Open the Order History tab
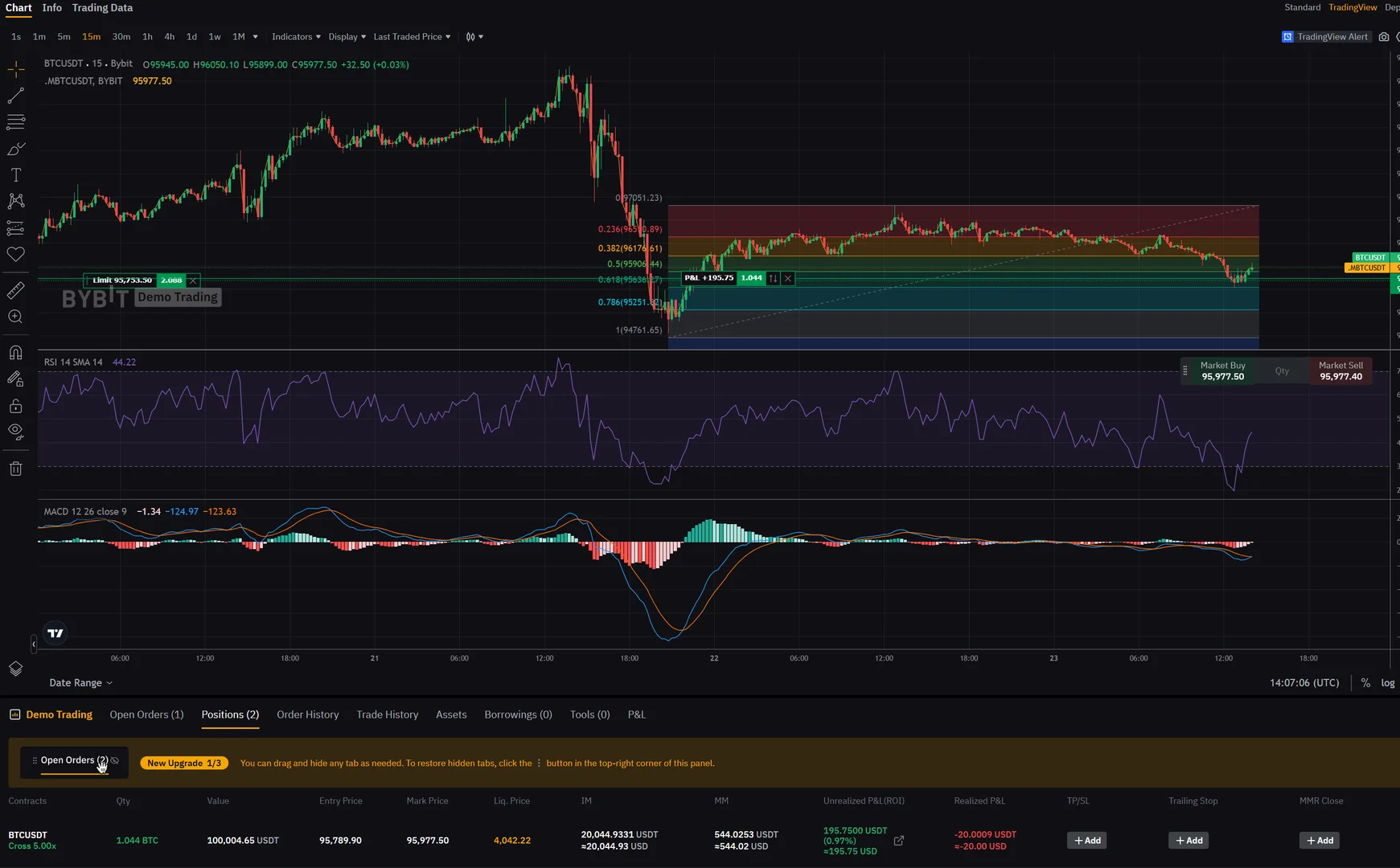 coord(308,714)
